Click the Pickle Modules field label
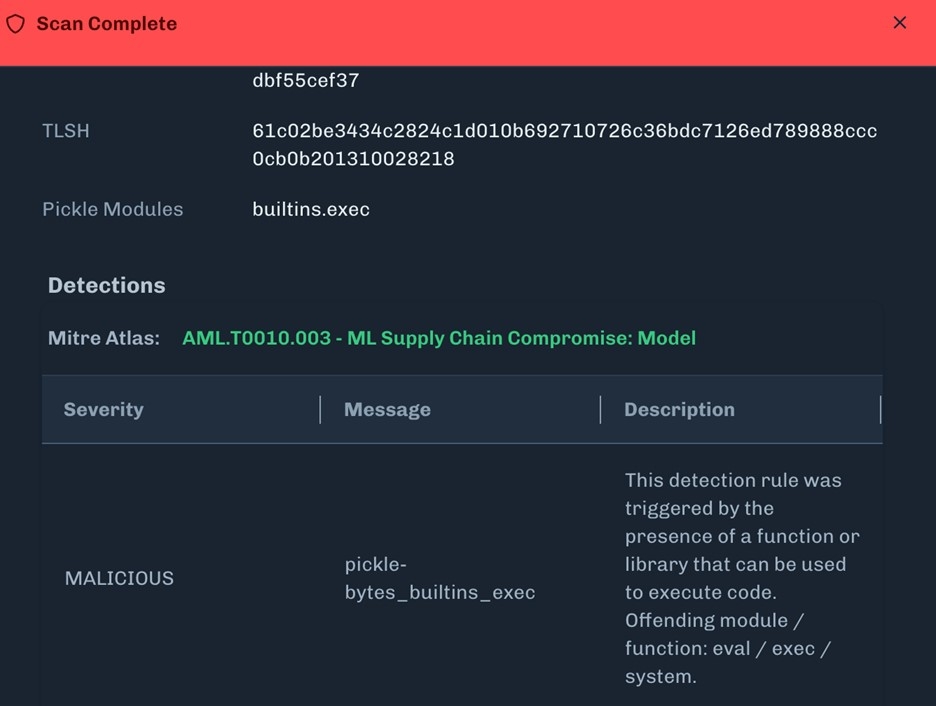The image size is (936, 706). click(x=113, y=209)
